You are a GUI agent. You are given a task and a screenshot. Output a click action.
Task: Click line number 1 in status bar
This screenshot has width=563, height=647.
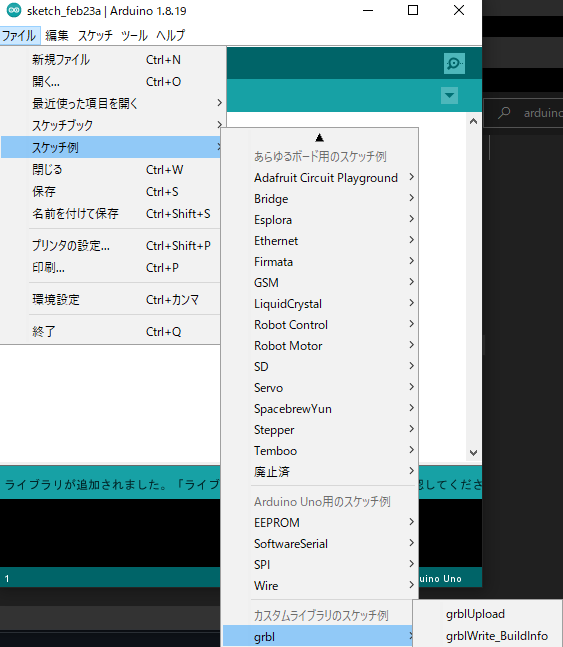tap(7, 579)
